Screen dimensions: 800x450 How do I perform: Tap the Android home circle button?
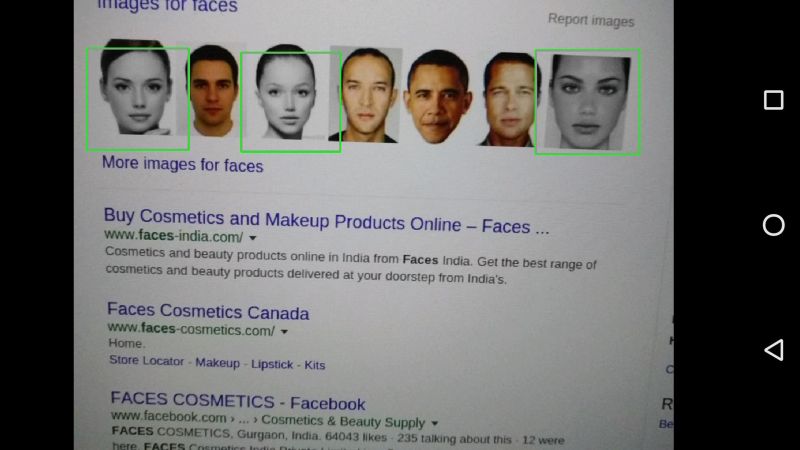[x=773, y=225]
